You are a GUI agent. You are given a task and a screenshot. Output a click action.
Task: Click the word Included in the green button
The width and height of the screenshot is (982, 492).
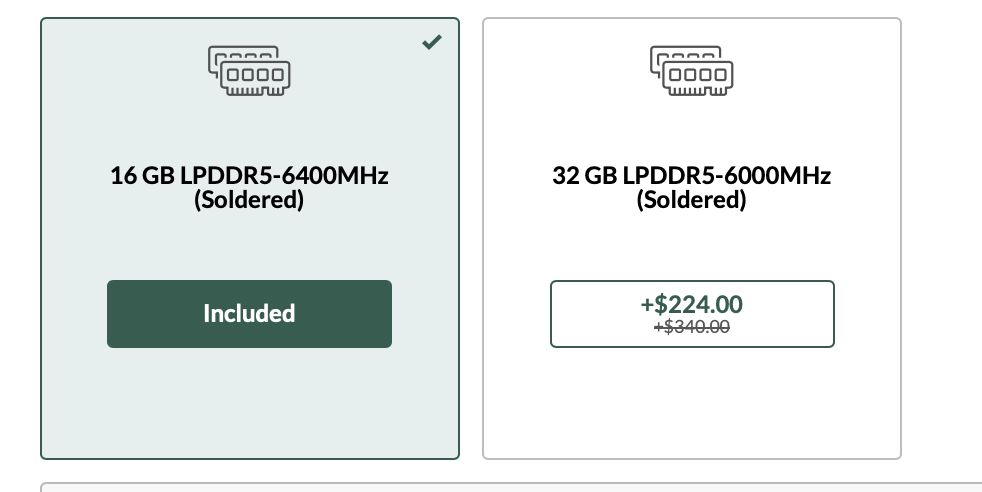249,314
